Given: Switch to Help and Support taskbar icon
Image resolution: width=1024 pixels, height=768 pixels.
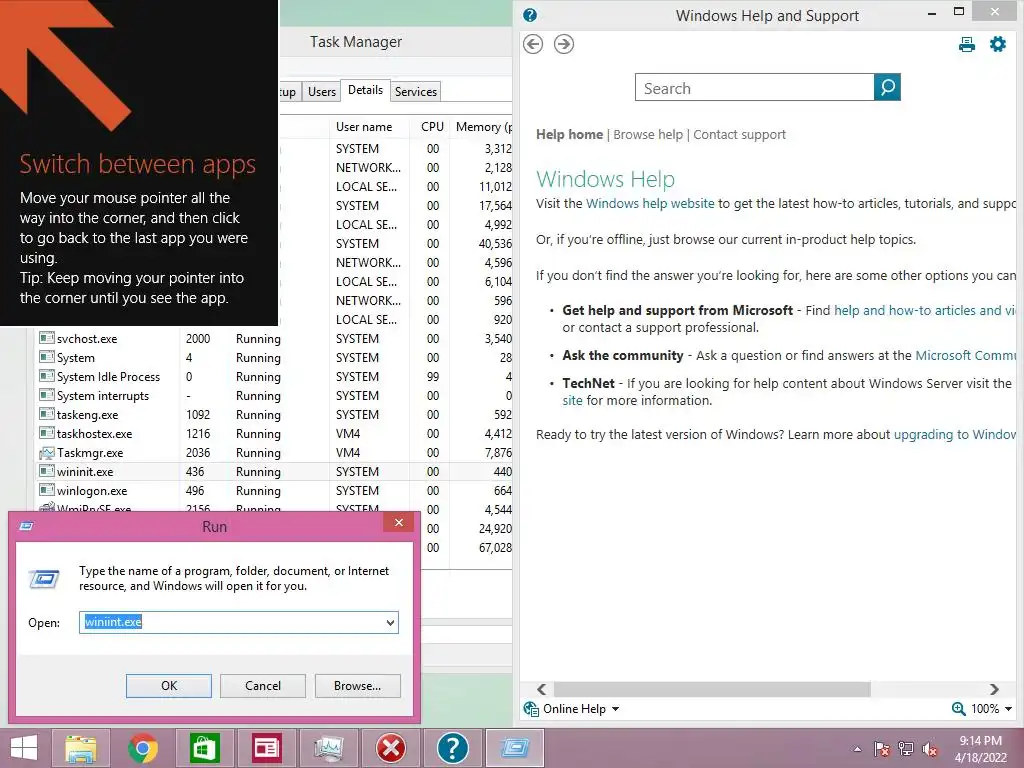Looking at the screenshot, I should pyautogui.click(x=452, y=748).
